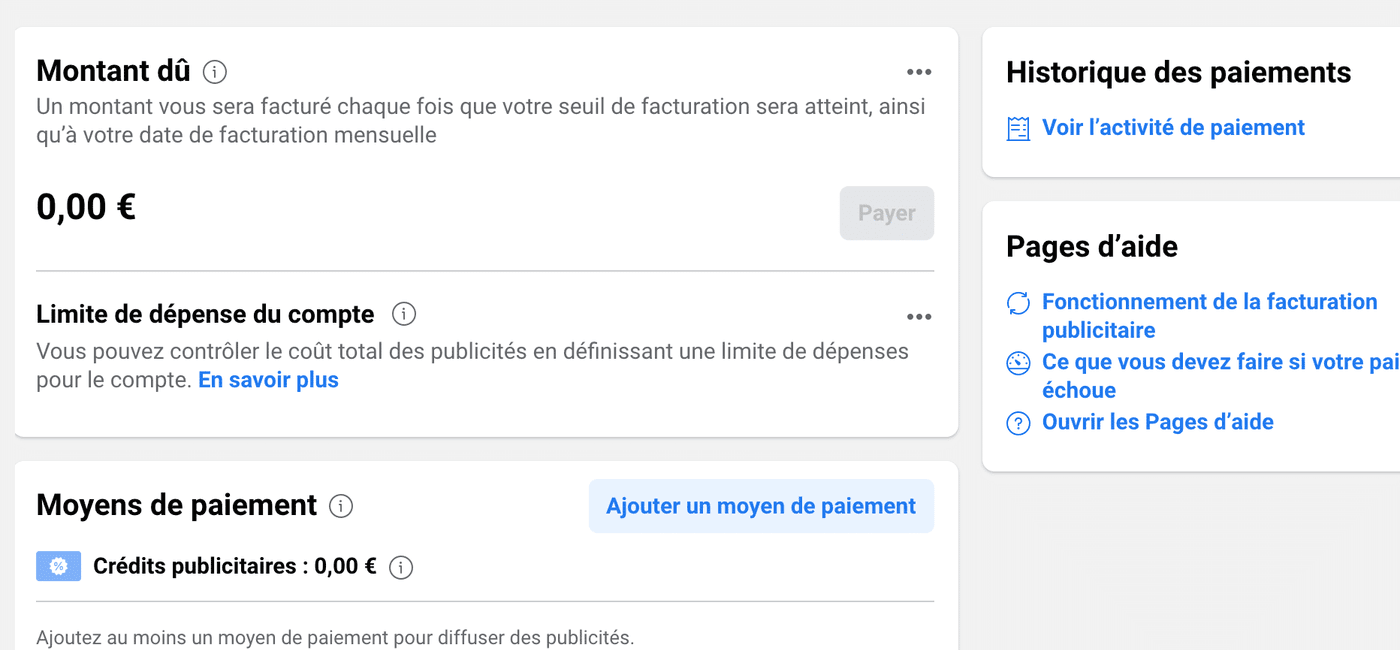Click Ajouter un moyen de paiement
Image resolution: width=1400 pixels, height=650 pixels.
click(x=761, y=506)
